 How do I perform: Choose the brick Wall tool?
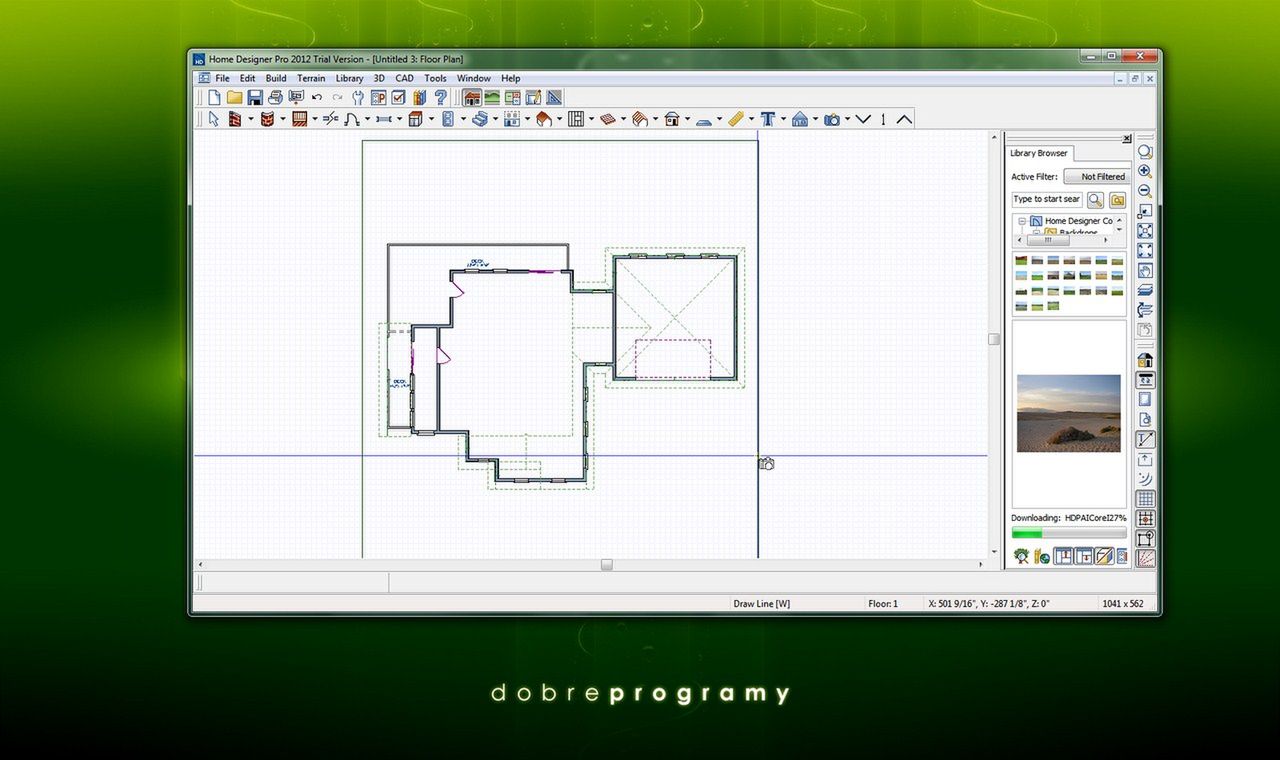pos(234,119)
